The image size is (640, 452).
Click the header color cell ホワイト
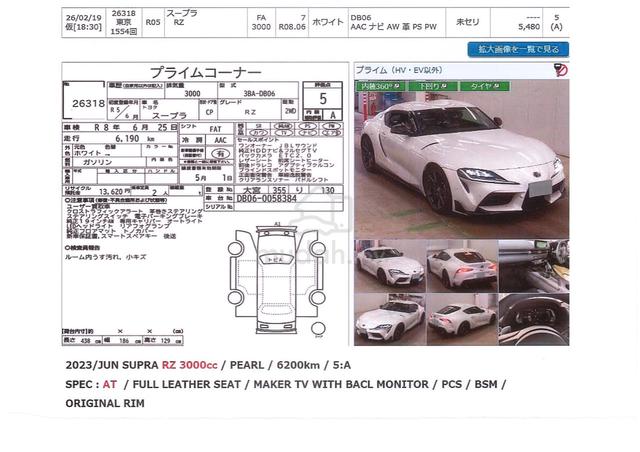coord(328,22)
